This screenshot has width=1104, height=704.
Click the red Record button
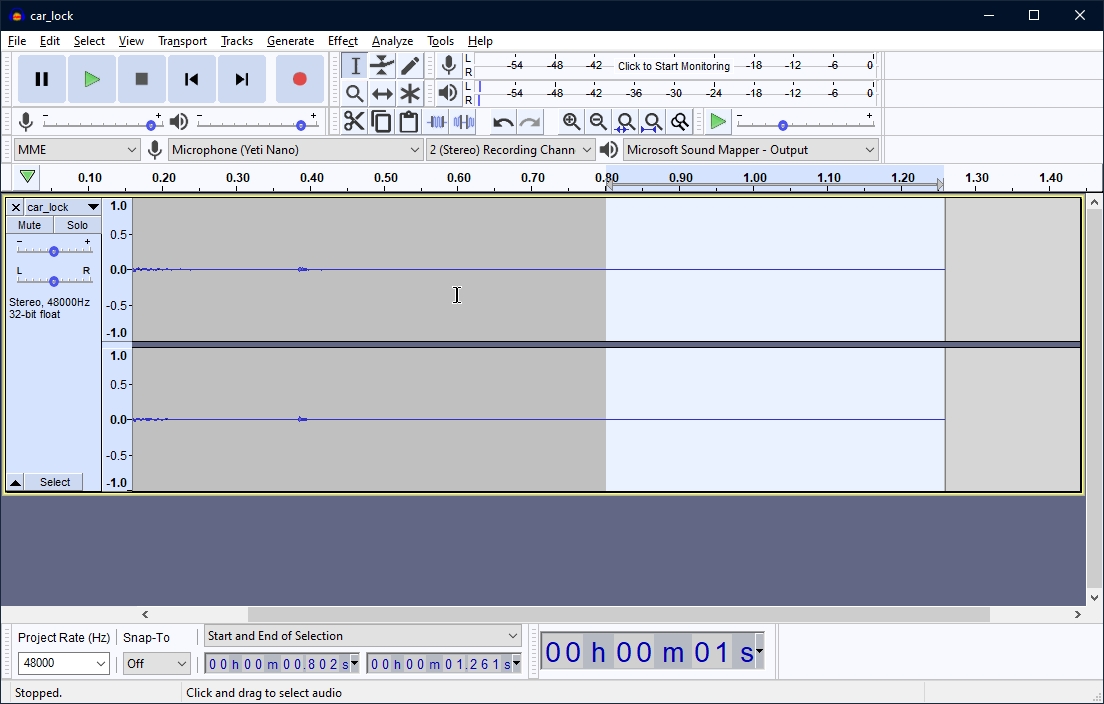[299, 79]
